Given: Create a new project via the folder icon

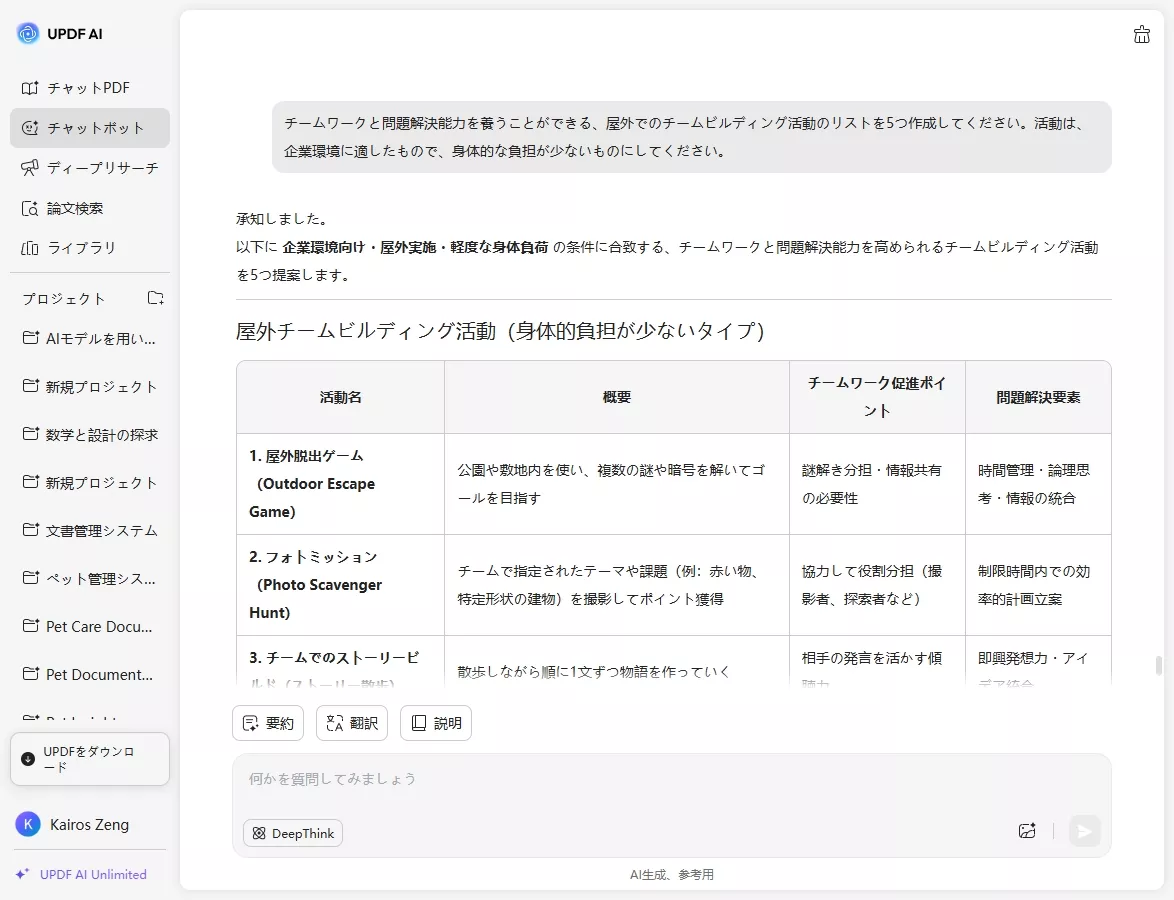Looking at the screenshot, I should [155, 297].
